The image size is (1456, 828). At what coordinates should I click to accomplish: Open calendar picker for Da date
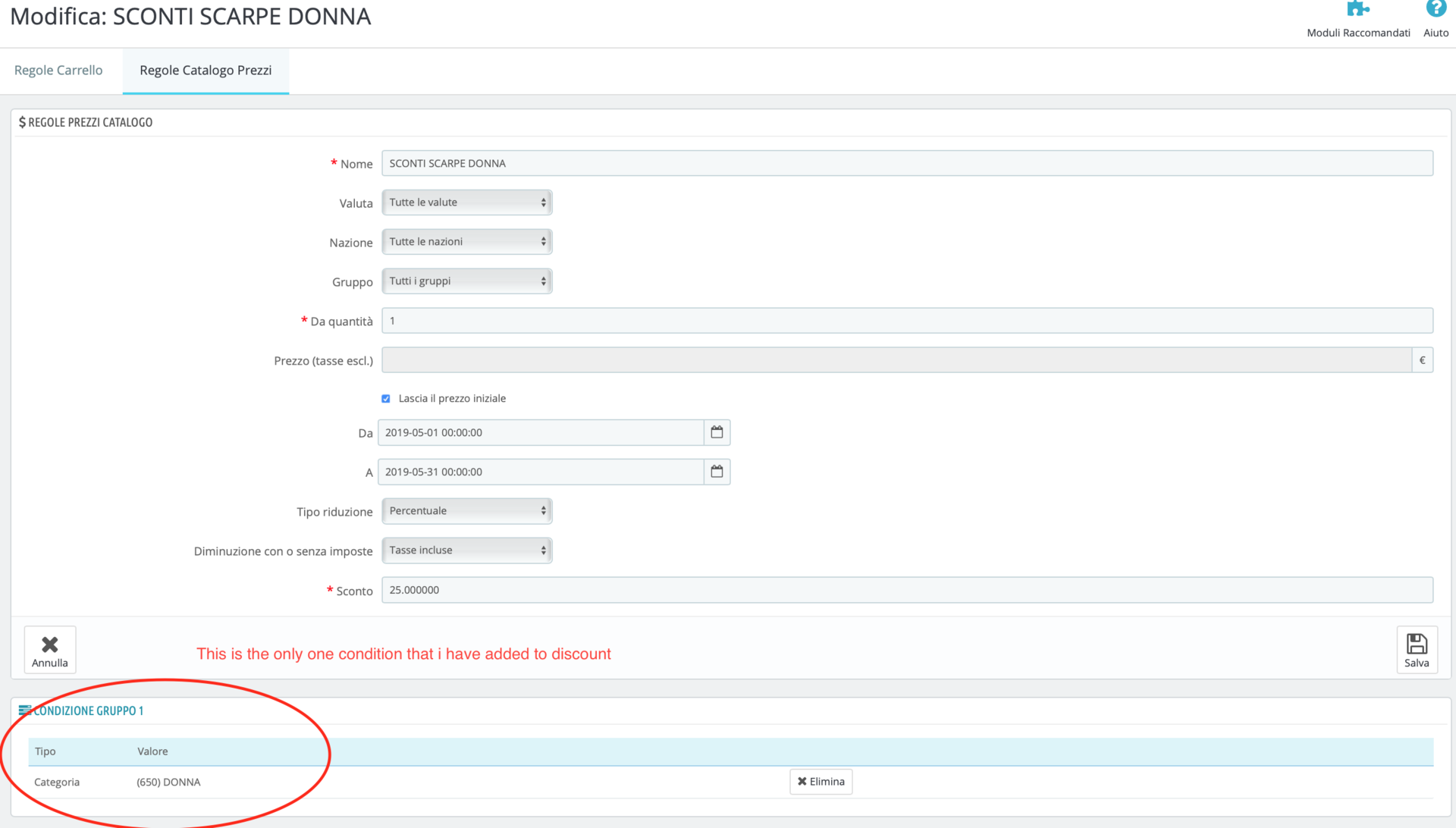pos(717,432)
